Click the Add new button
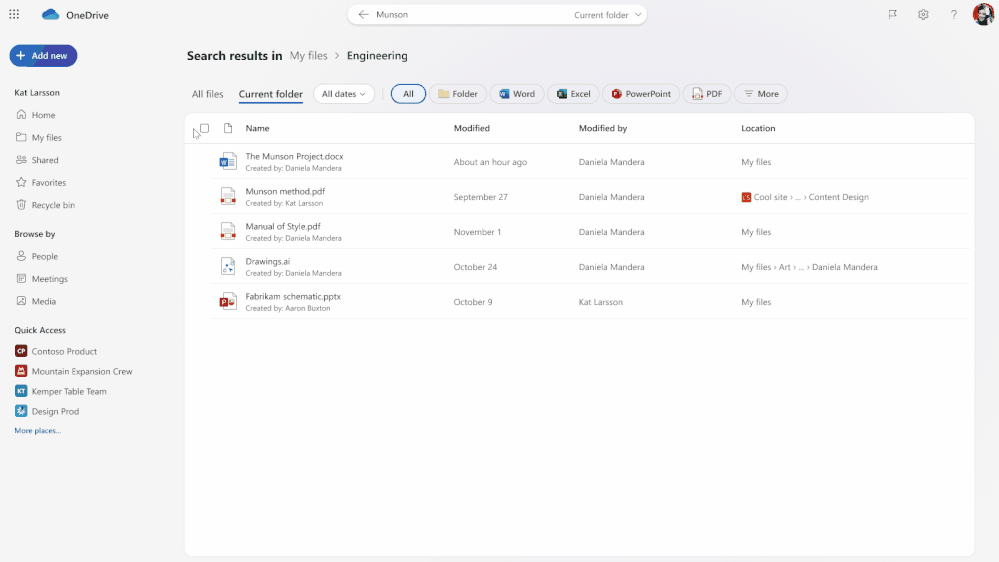Screen dimensions: 999x562 coord(43,56)
